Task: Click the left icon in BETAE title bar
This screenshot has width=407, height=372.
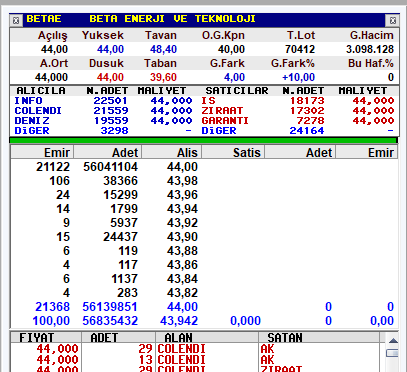Action: tap(16, 21)
